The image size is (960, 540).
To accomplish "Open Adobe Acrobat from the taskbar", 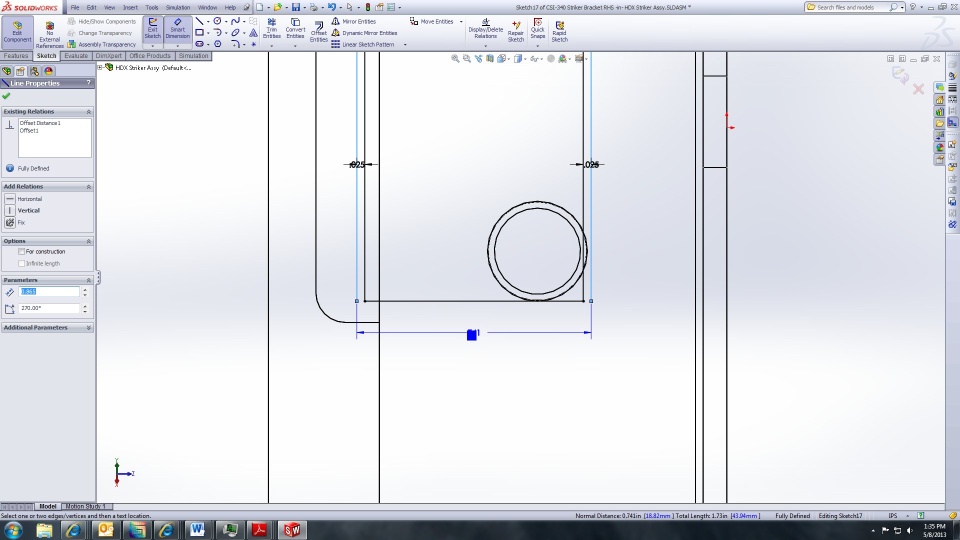I will 260,530.
